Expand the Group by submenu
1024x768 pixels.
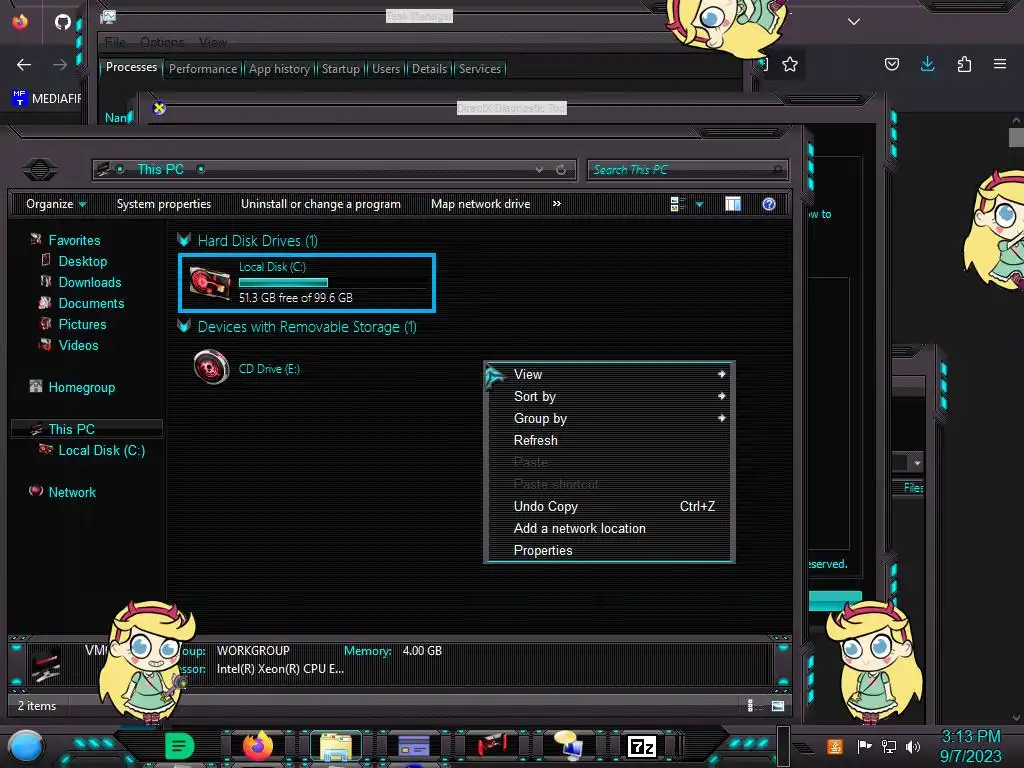[609, 419]
